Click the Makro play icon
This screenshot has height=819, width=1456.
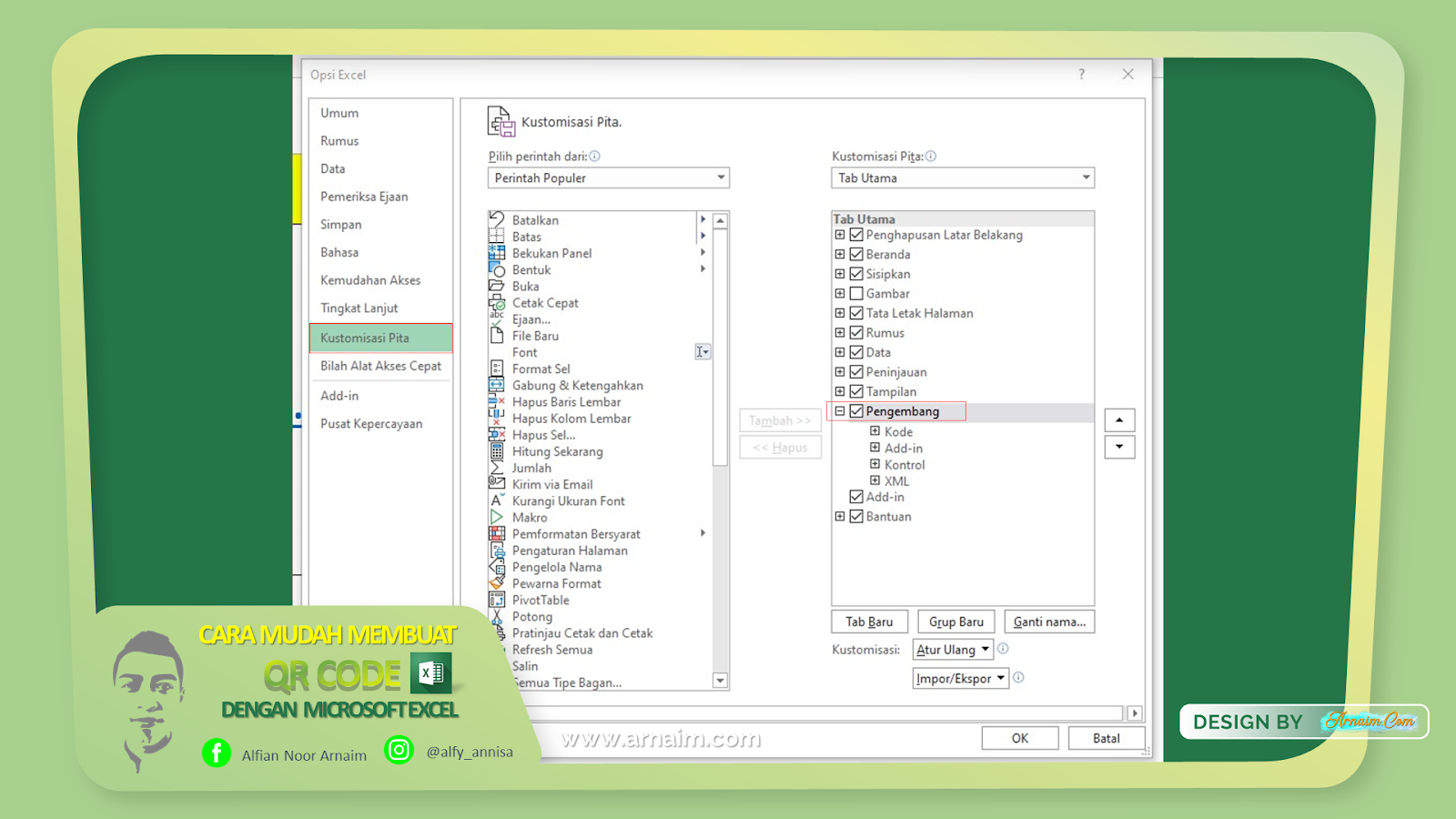[x=497, y=517]
